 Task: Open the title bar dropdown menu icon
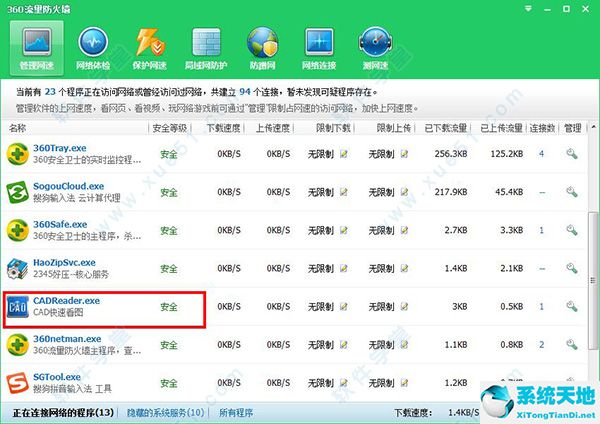(x=528, y=8)
